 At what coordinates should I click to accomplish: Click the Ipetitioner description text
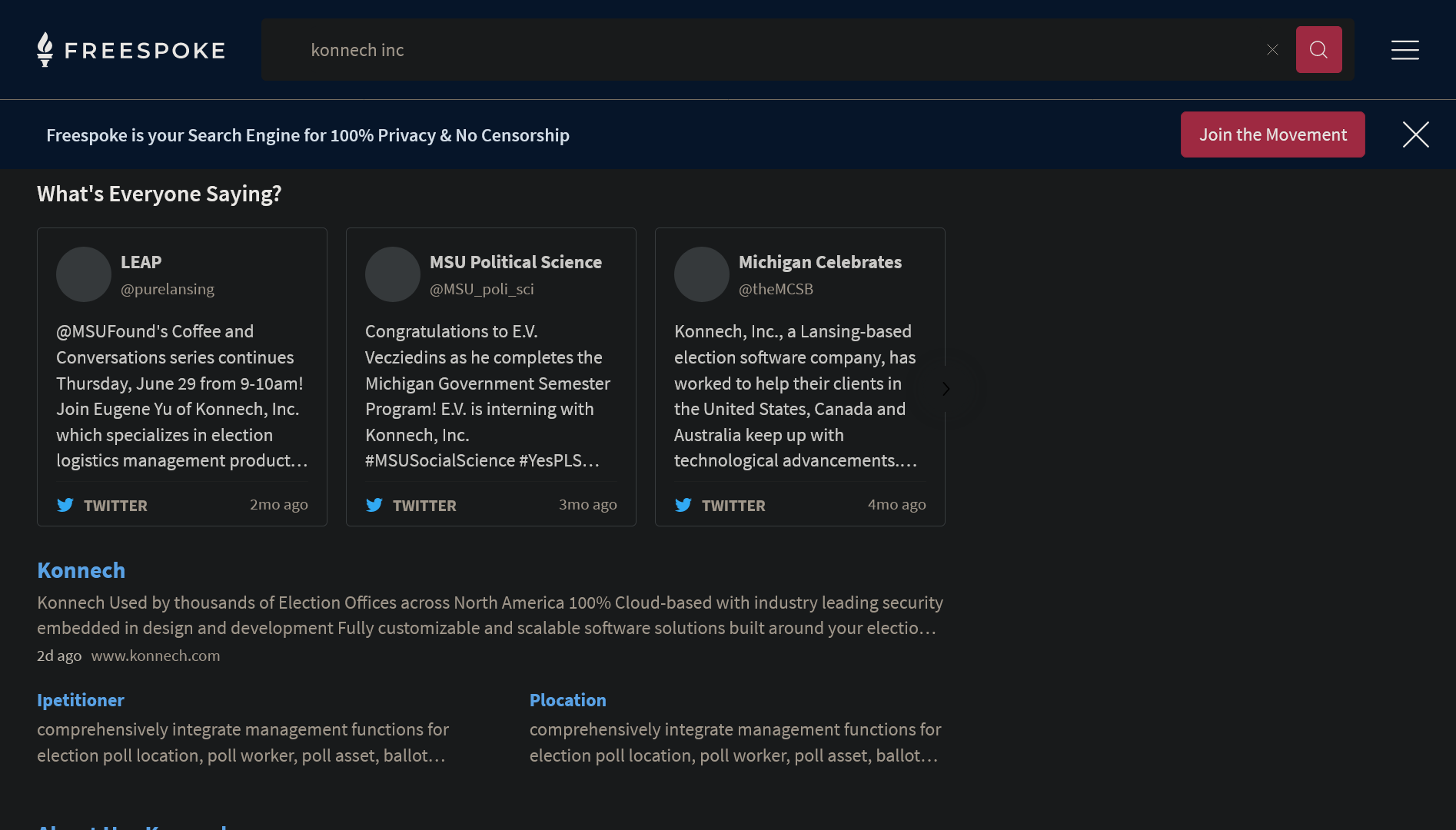click(243, 742)
